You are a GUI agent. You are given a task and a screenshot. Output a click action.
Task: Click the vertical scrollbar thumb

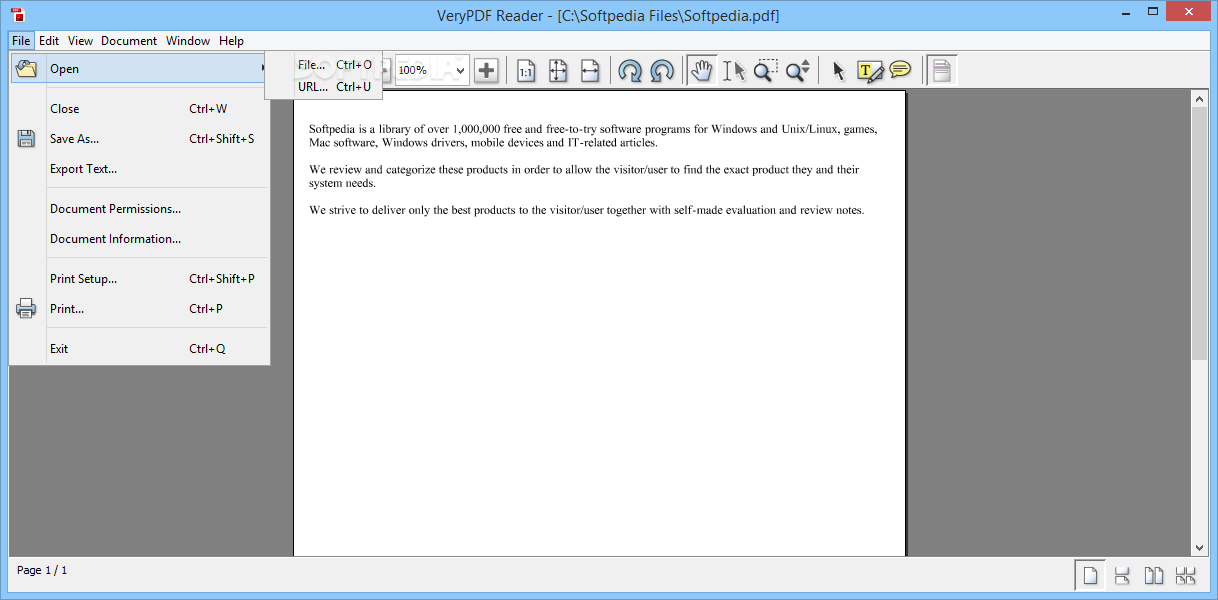1200,233
